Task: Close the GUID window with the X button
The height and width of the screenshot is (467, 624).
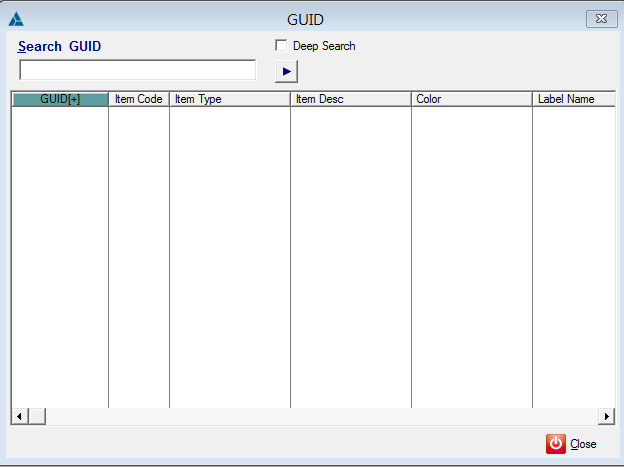Action: pos(600,19)
